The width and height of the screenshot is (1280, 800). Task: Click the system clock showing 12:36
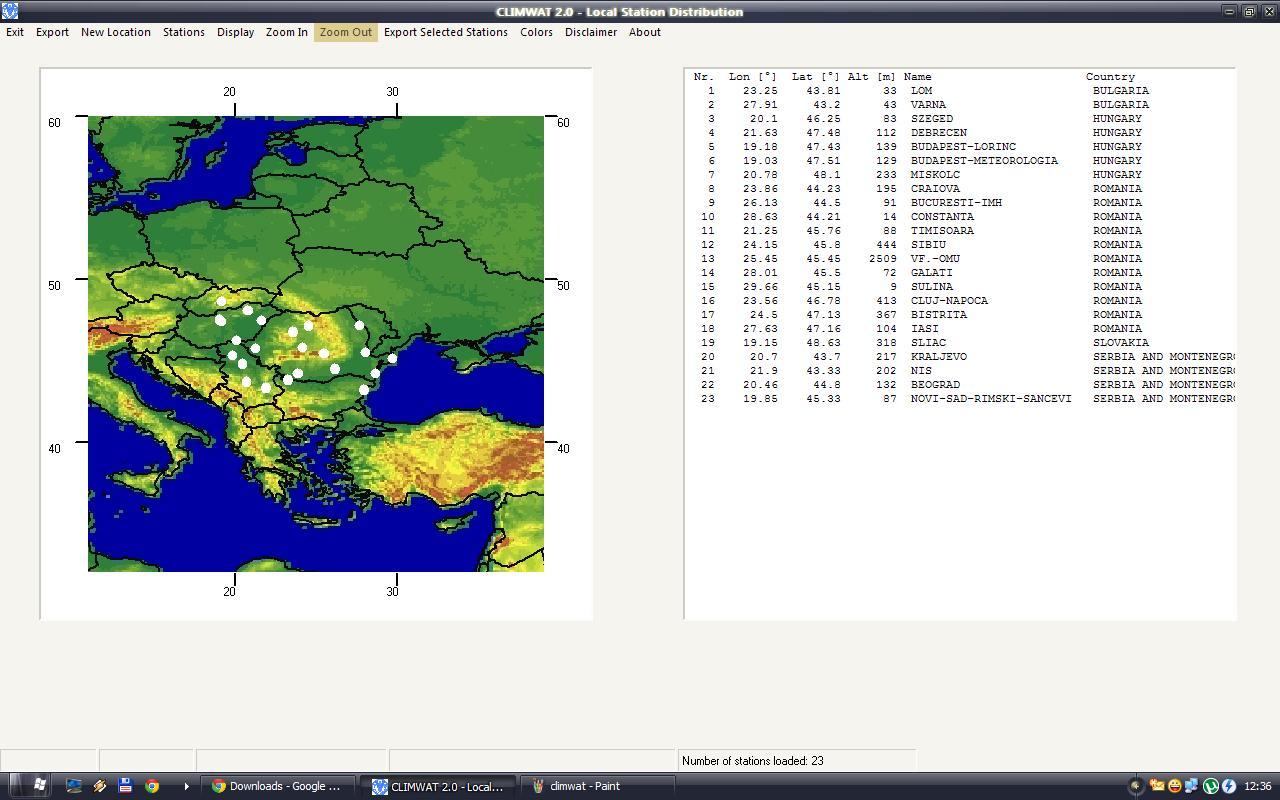pyautogui.click(x=1258, y=786)
